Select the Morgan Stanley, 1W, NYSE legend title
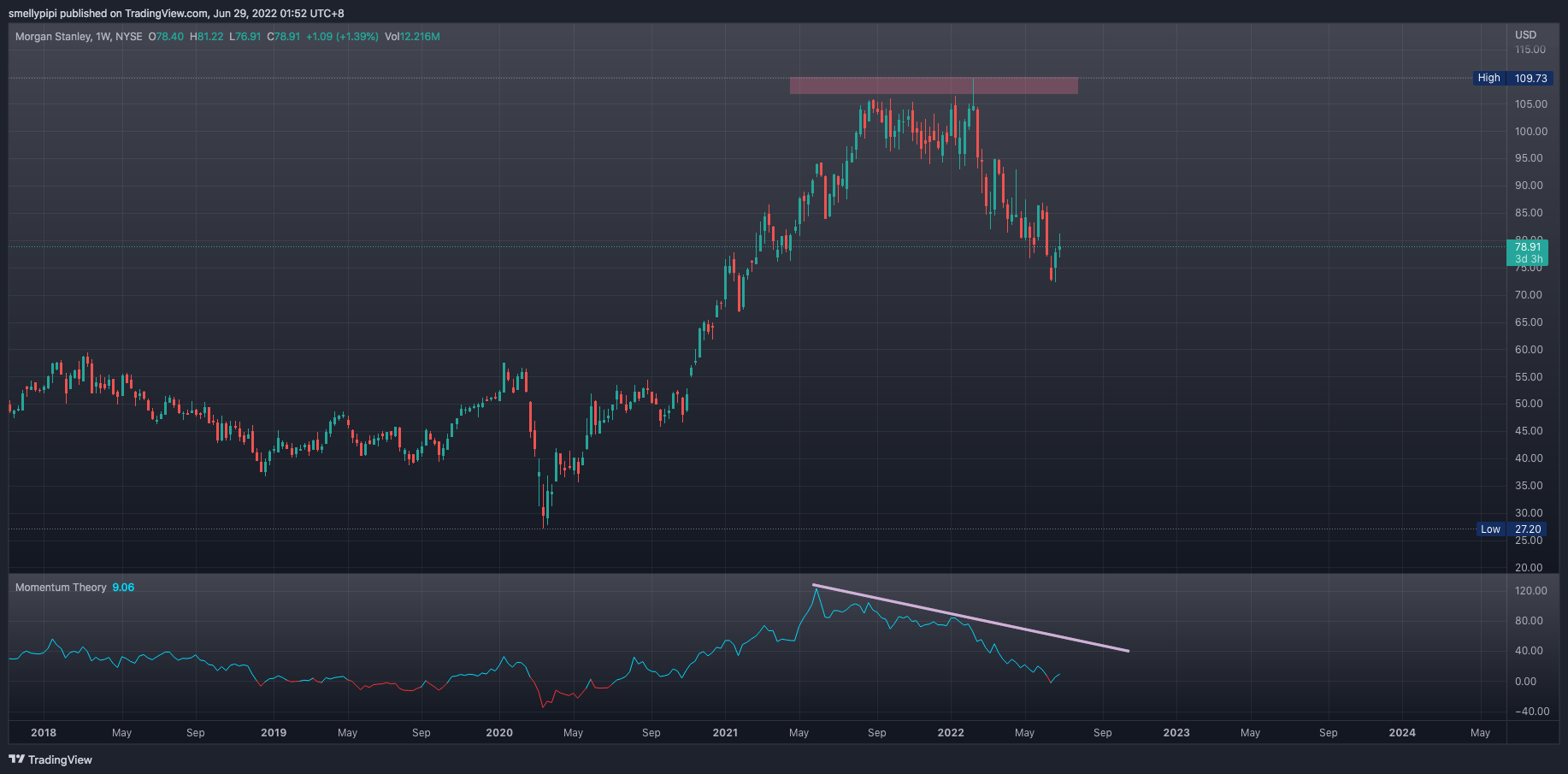 79,37
